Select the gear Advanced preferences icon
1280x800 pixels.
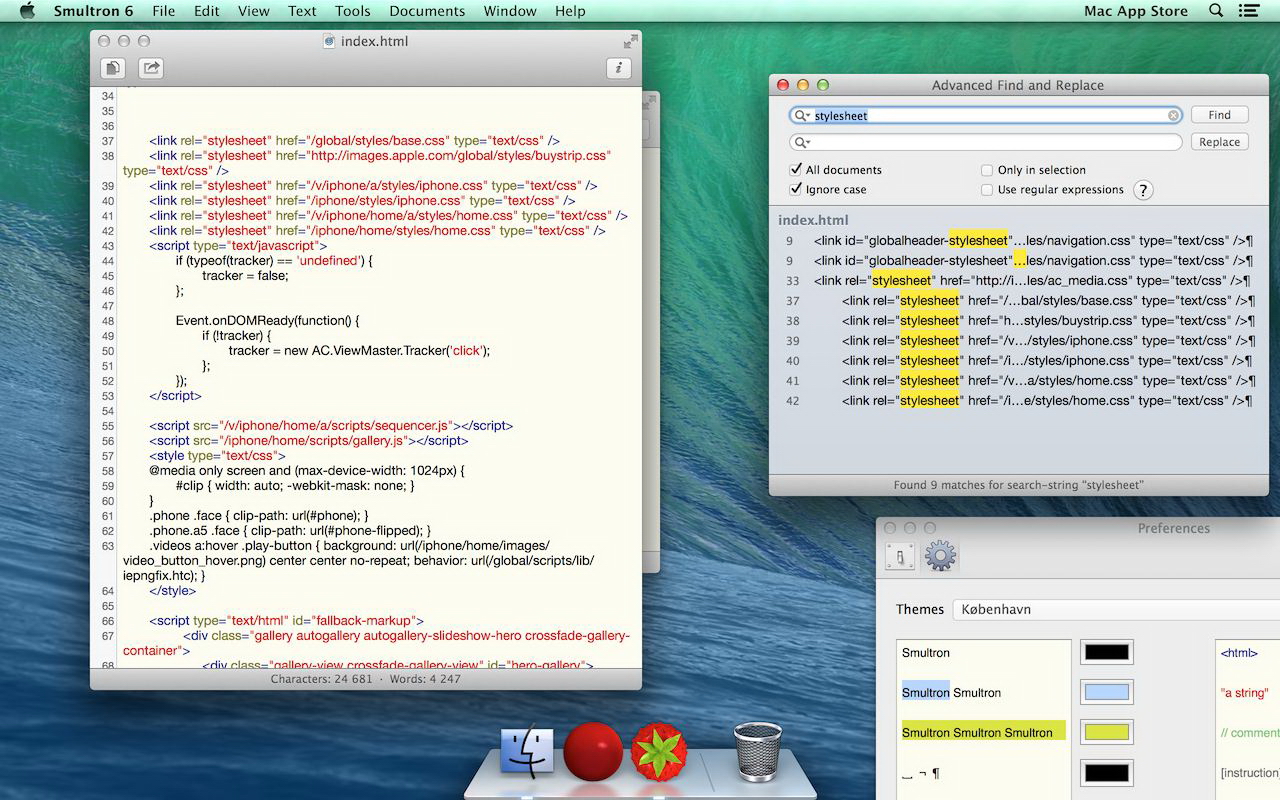pyautogui.click(x=940, y=556)
